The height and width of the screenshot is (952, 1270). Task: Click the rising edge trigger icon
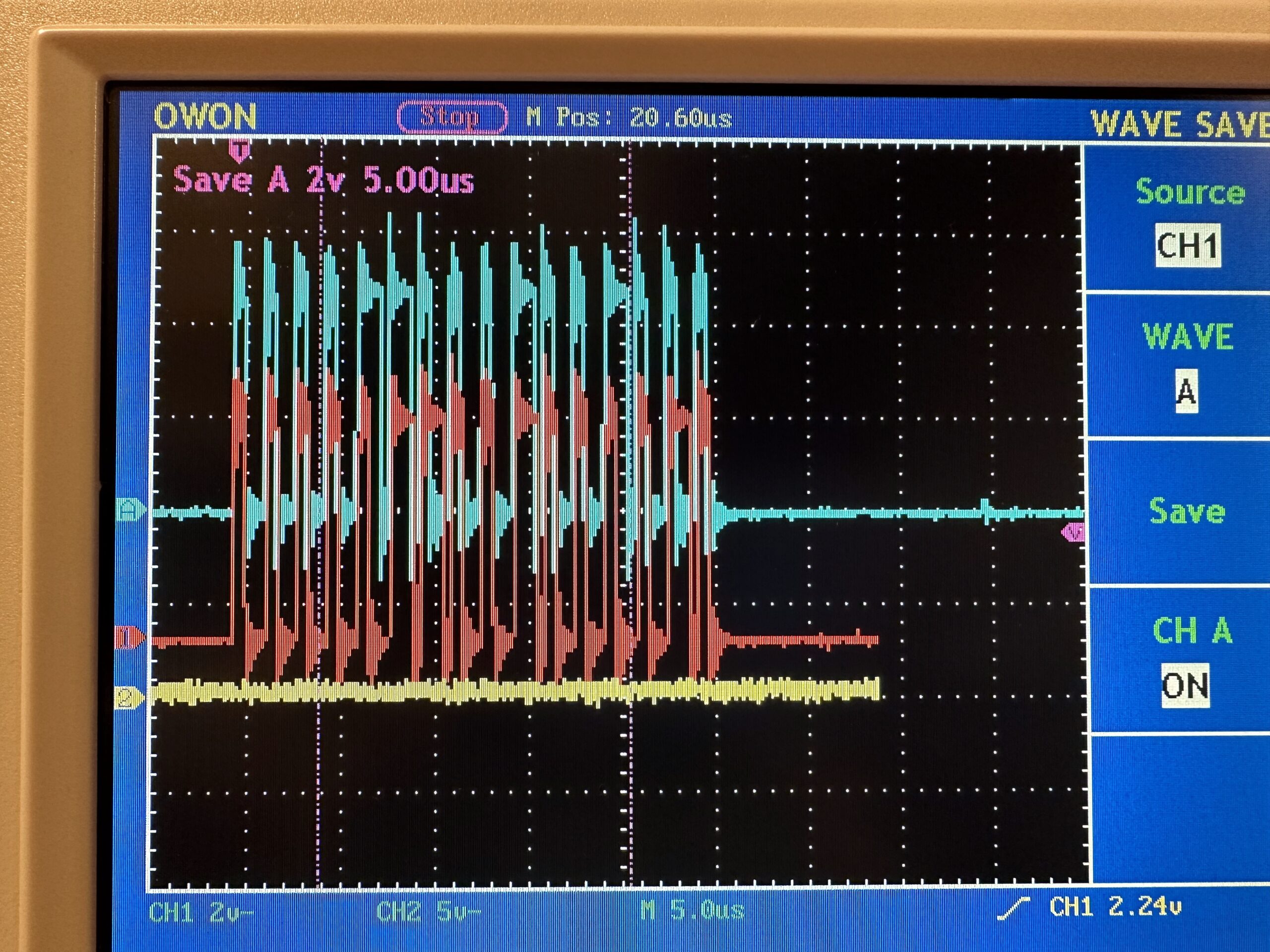[x=1014, y=907]
